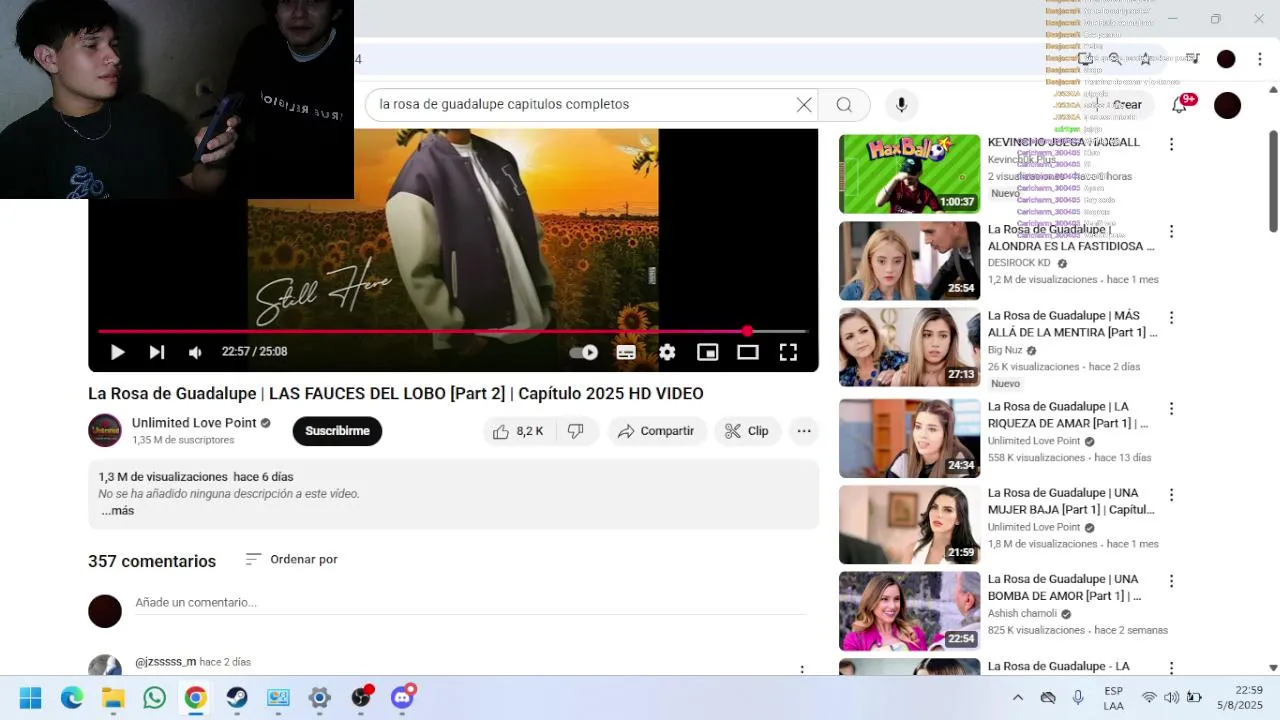
Task: Open options menu for MÁS ALLÁ DE LA MENTIRA
Action: click(1171, 318)
